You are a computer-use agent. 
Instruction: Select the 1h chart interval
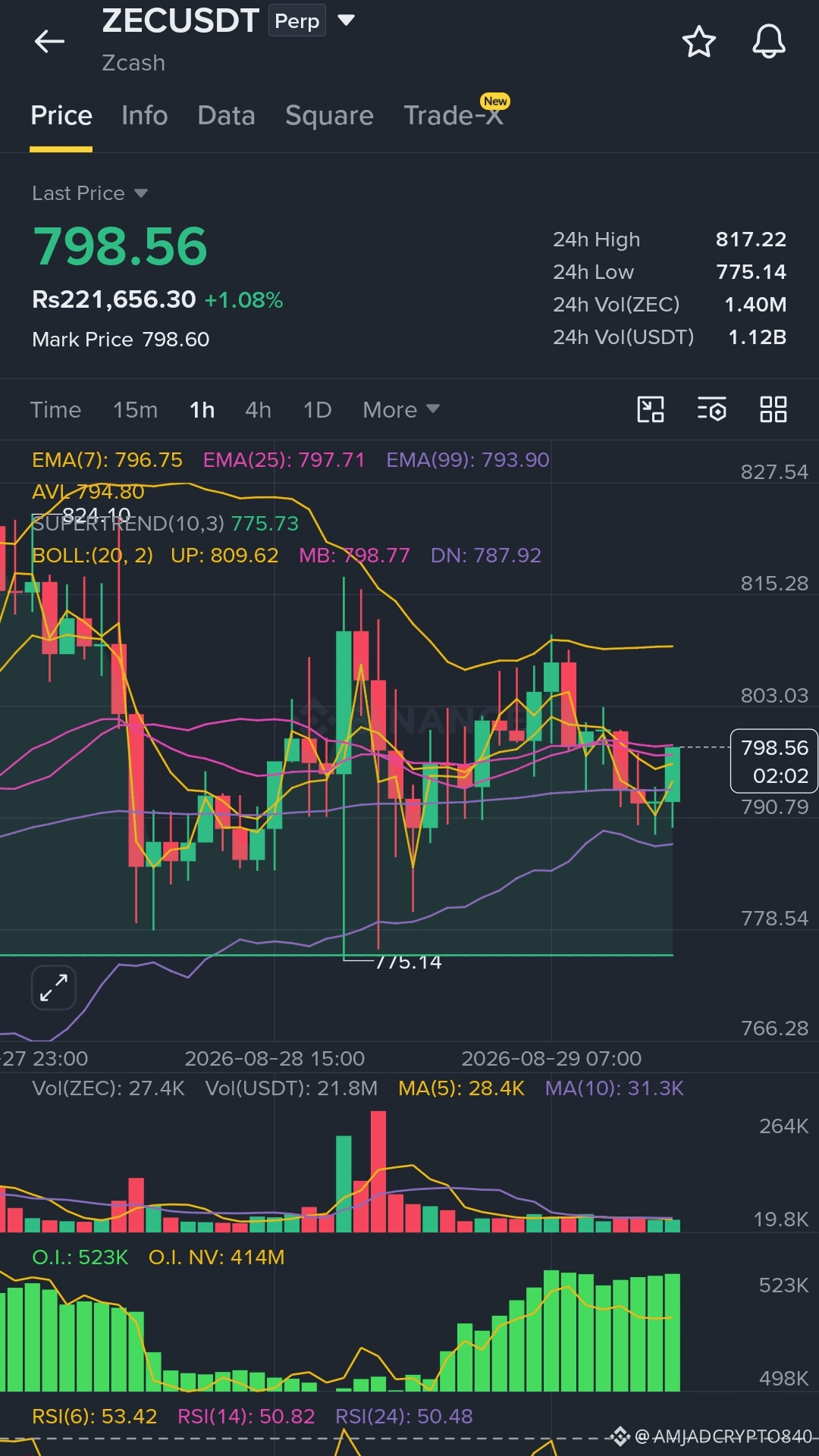coord(202,409)
